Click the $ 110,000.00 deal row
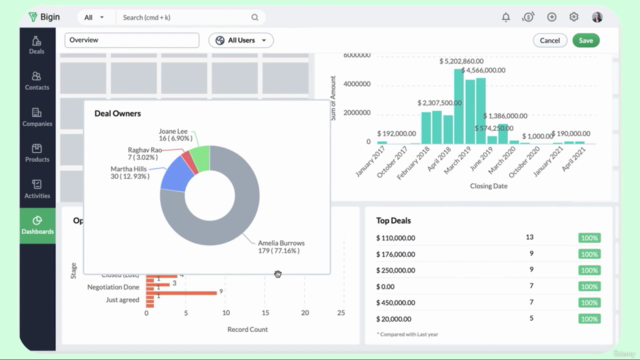The width and height of the screenshot is (640, 360). pos(488,238)
